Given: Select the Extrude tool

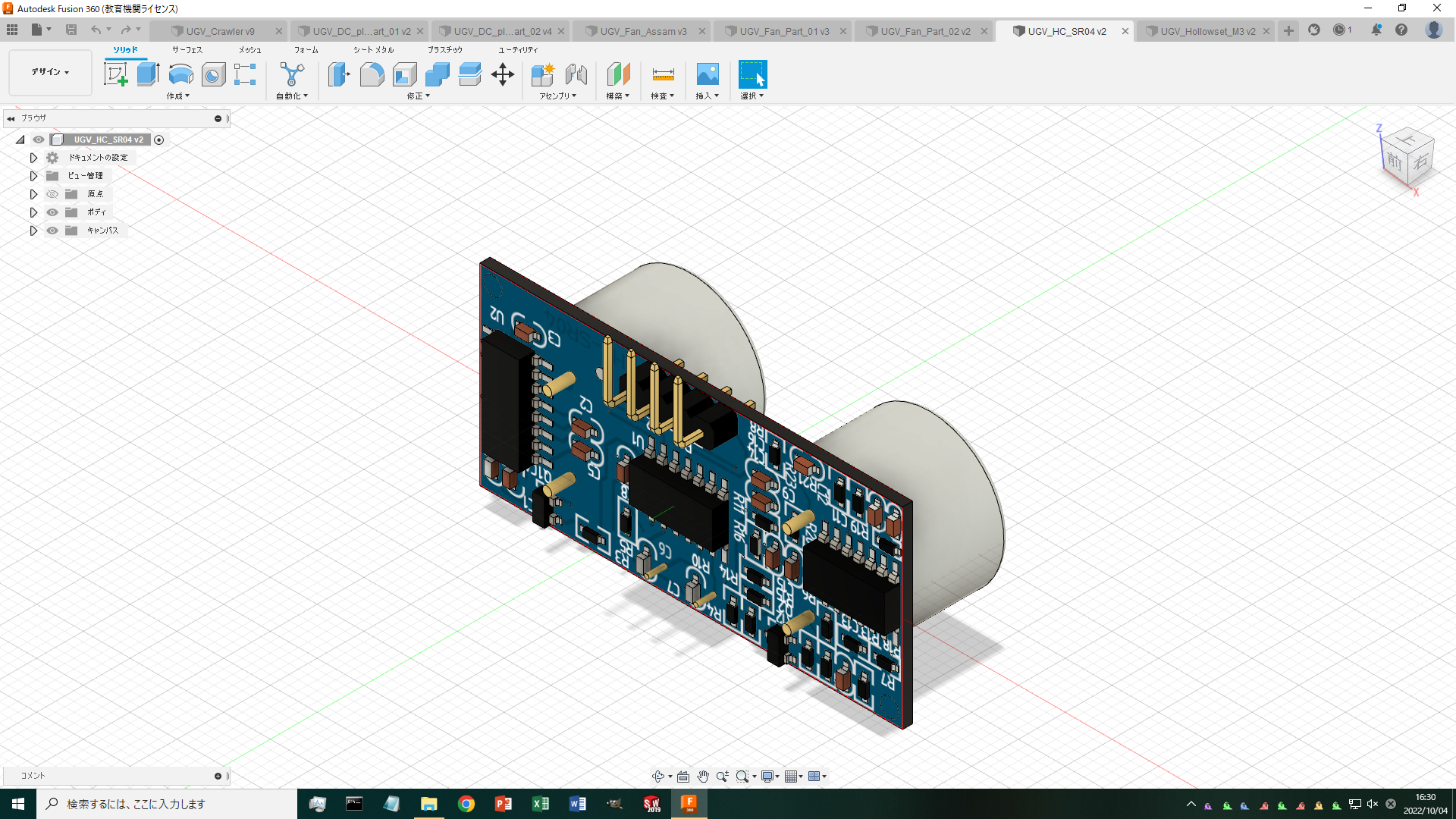Looking at the screenshot, I should tap(148, 74).
